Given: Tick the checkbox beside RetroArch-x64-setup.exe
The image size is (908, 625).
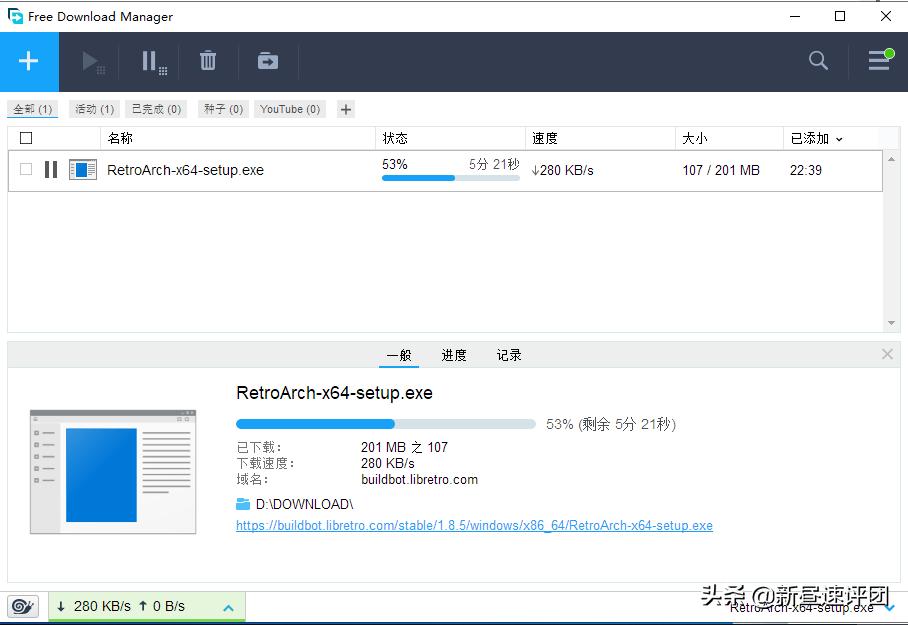Looking at the screenshot, I should (x=26, y=169).
